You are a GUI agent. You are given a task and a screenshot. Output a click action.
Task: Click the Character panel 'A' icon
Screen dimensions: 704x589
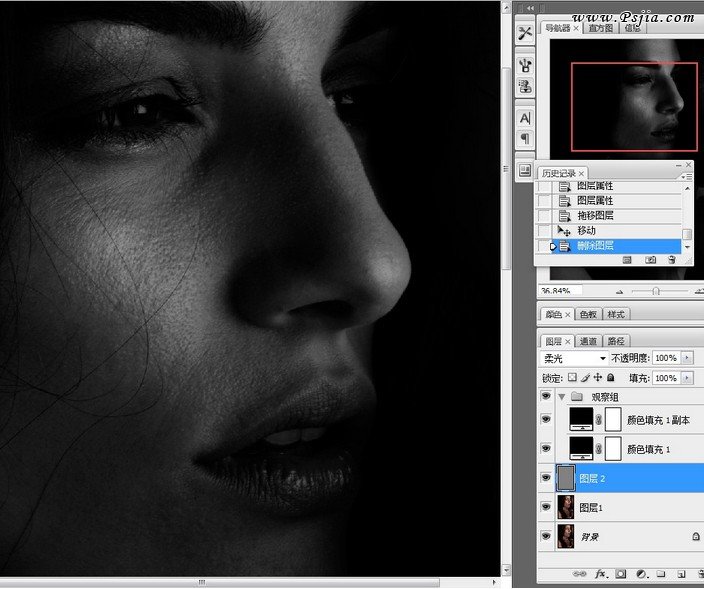[526, 118]
